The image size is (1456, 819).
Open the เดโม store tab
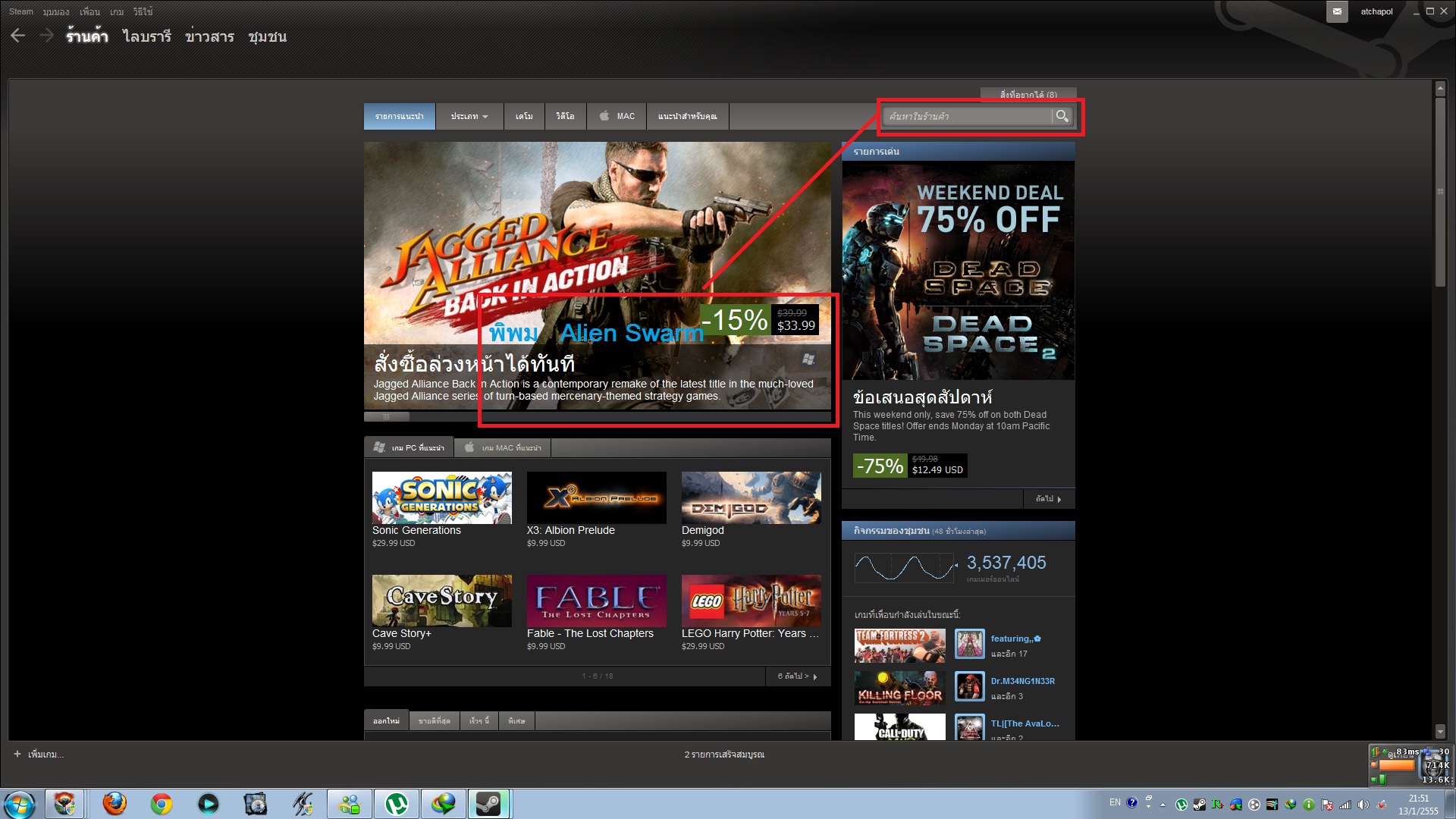click(x=524, y=116)
